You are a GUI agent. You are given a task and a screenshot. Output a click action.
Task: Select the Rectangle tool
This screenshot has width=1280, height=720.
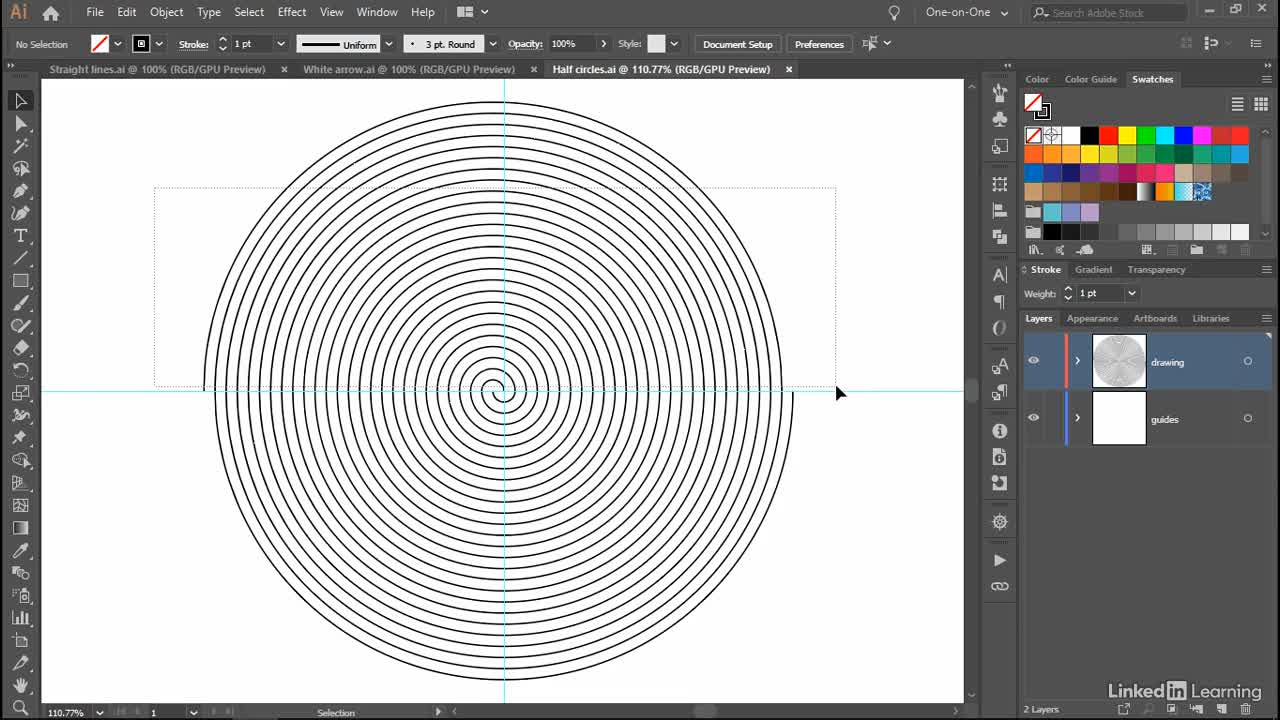coord(20,281)
